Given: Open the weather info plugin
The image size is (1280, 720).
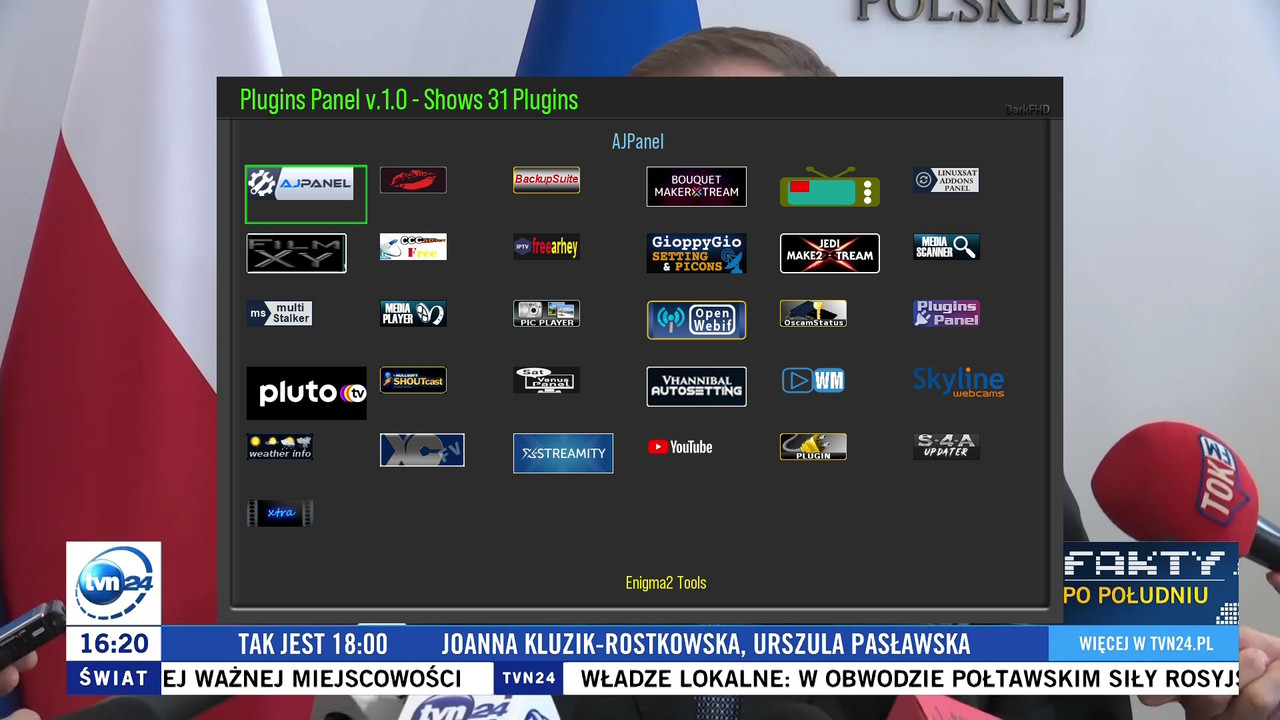Looking at the screenshot, I should [x=280, y=447].
